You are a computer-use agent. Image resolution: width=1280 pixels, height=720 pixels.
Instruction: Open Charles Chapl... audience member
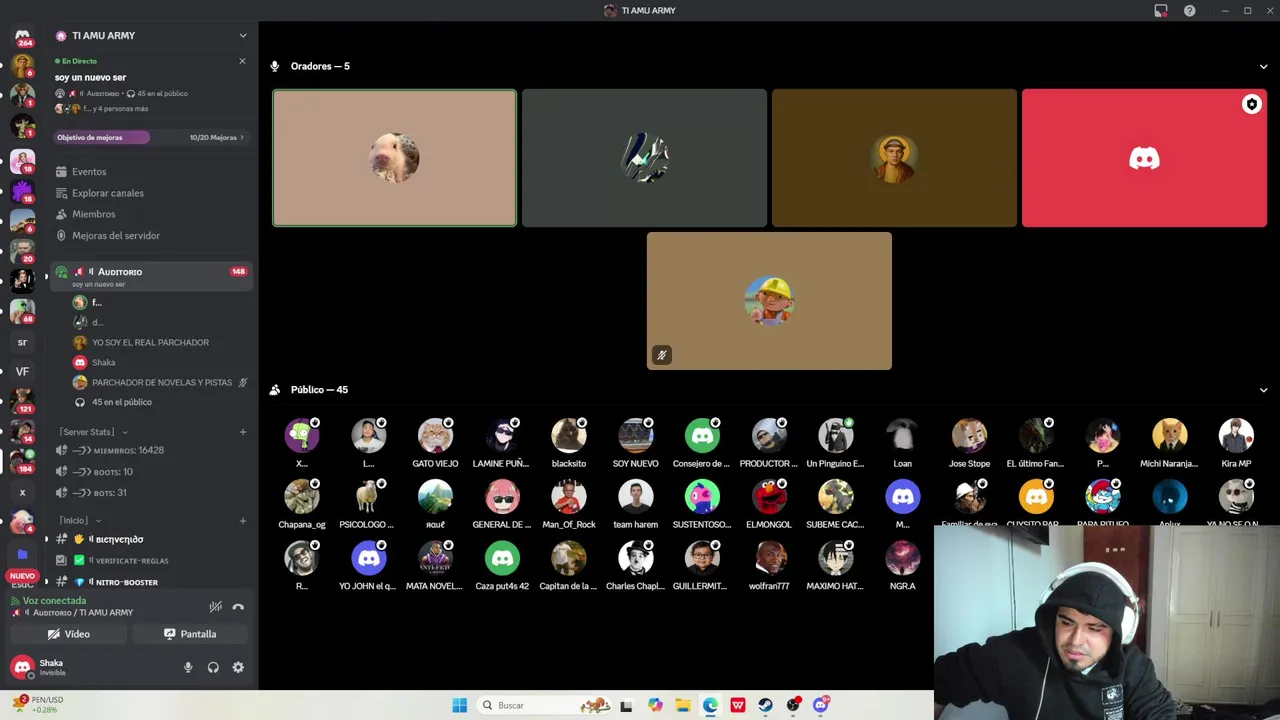coord(635,566)
